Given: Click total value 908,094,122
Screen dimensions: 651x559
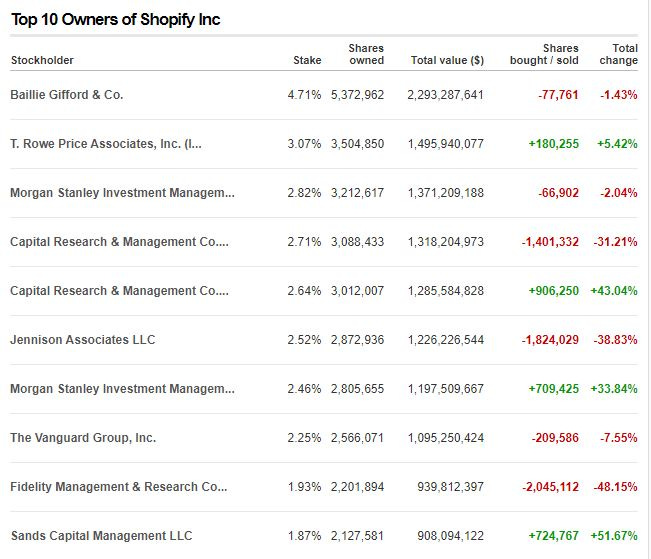Looking at the screenshot, I should click(450, 536).
